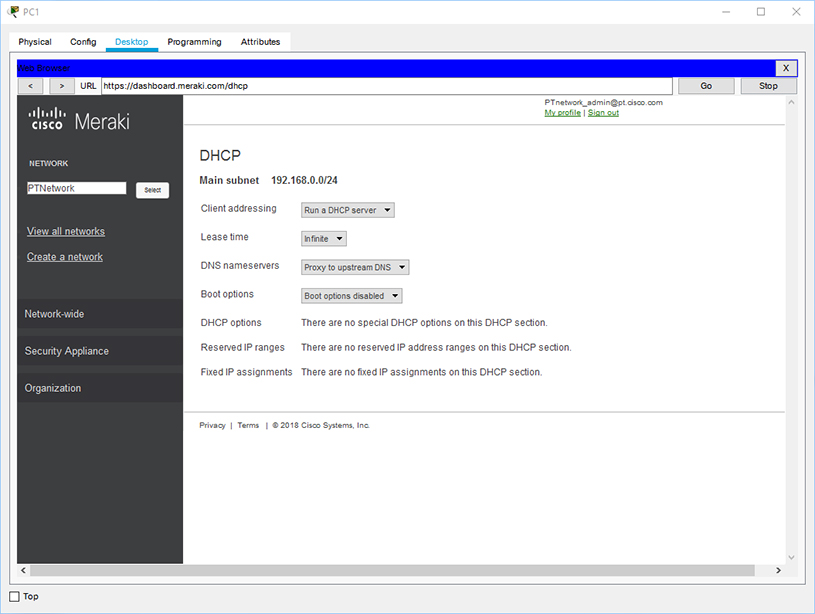The image size is (815, 614).
Task: Open the DNS nameservers dropdown
Action: 355,267
